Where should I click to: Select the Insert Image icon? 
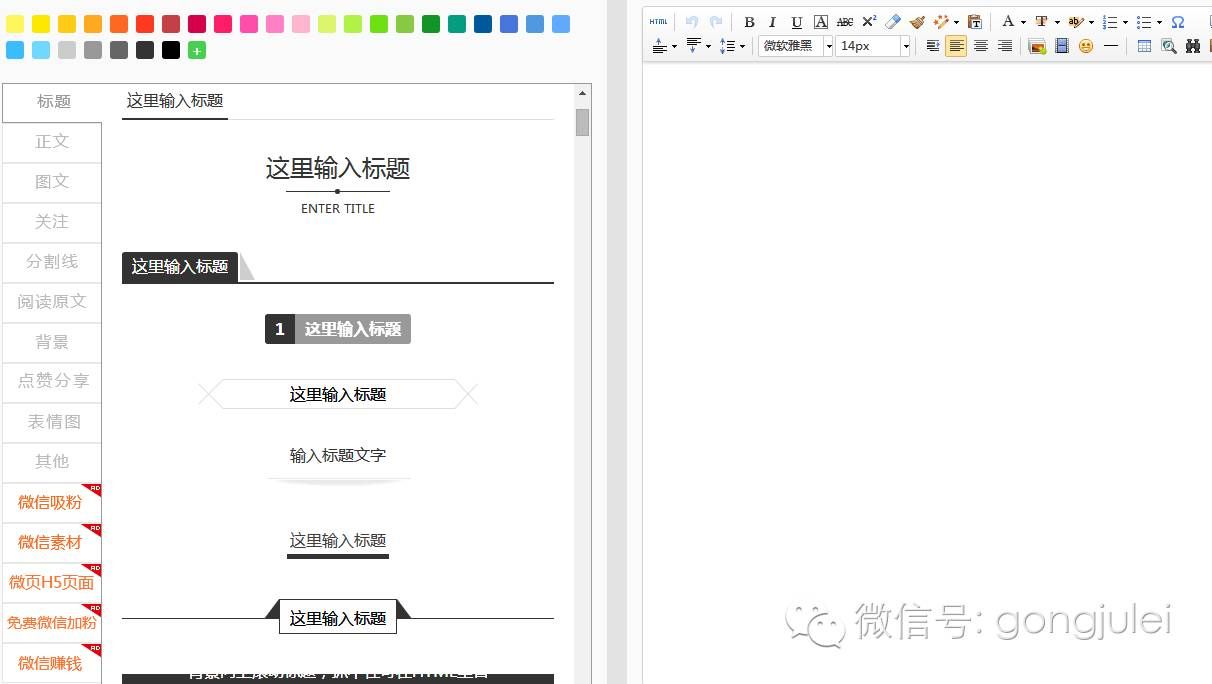tap(1038, 46)
